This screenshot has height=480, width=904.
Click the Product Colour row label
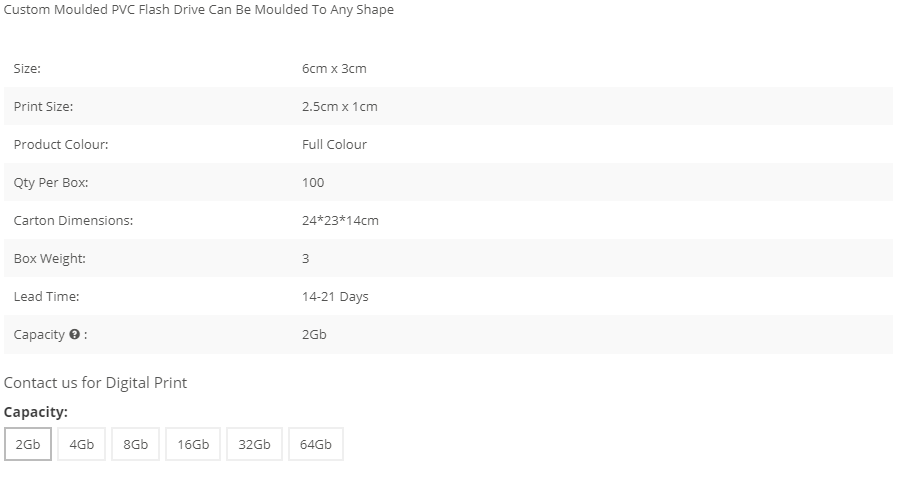61,145
